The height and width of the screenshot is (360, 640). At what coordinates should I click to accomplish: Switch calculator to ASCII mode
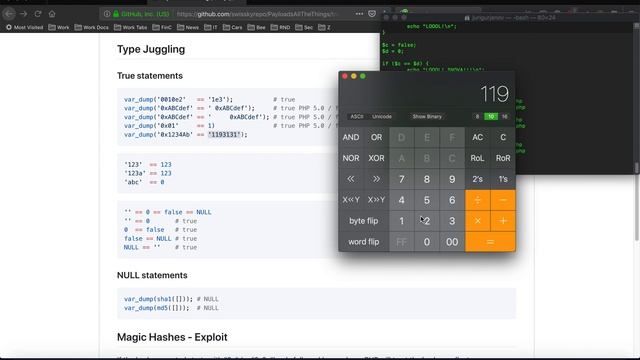coord(357,117)
